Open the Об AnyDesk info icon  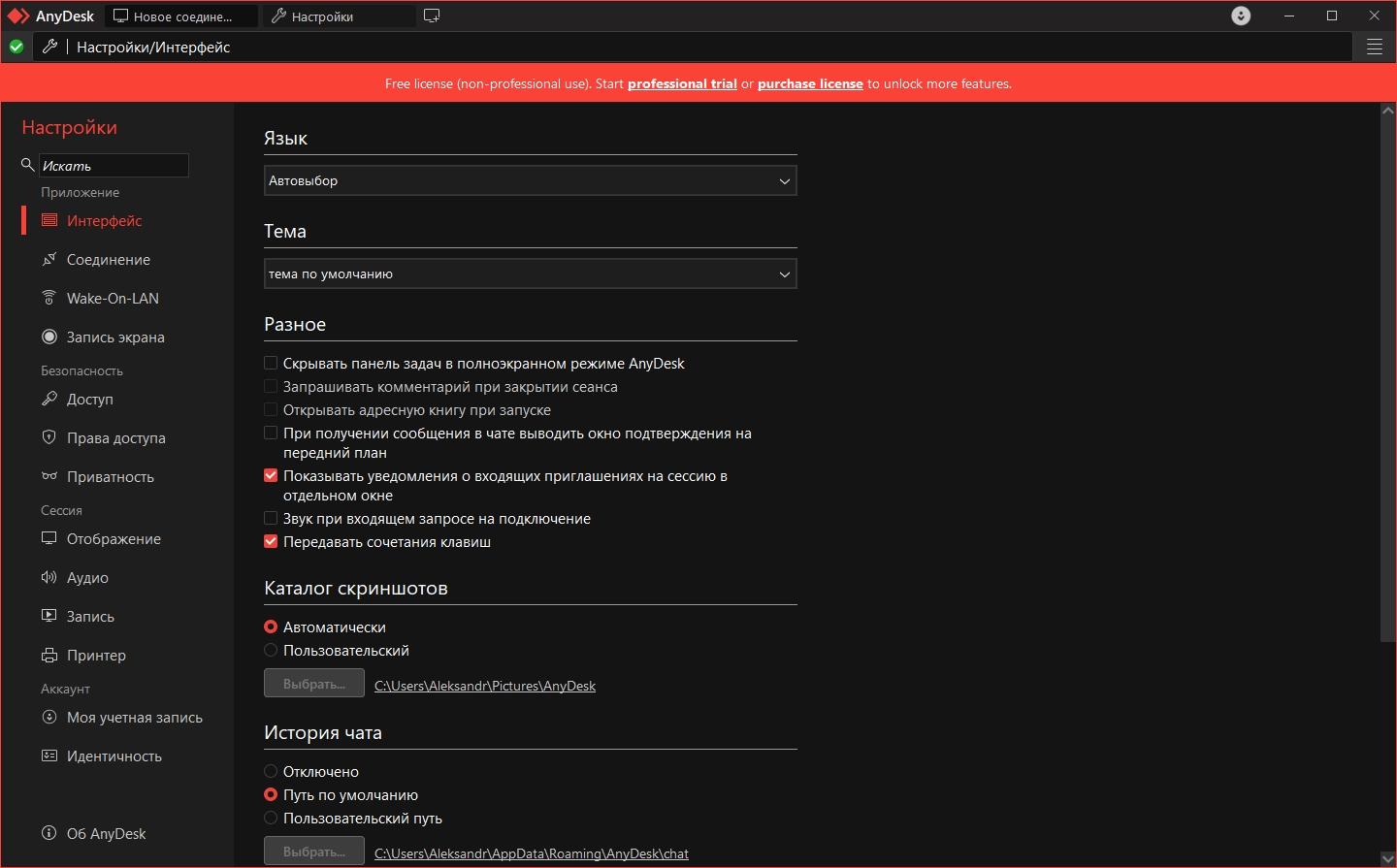pos(49,833)
